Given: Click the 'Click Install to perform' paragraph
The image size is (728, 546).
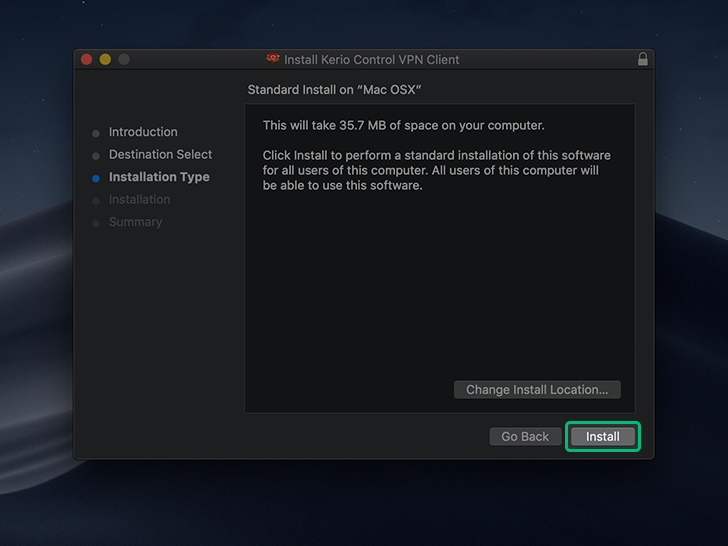Looking at the screenshot, I should tap(436, 170).
